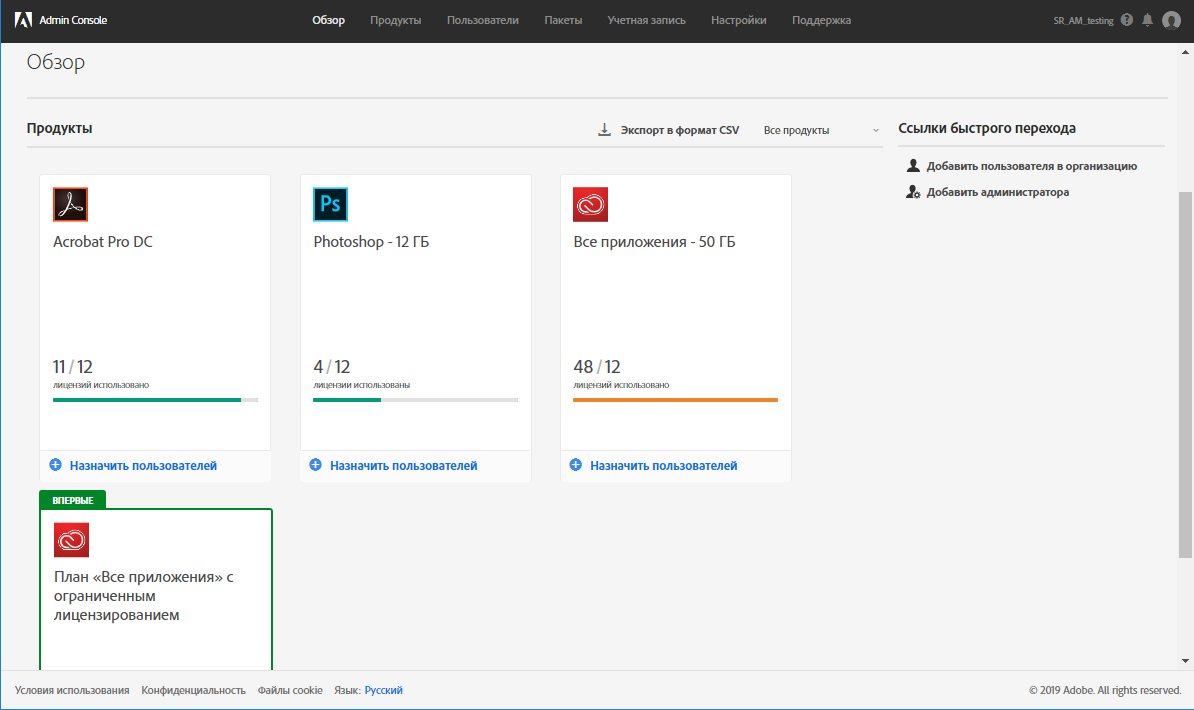This screenshot has height=710, width=1194.
Task: Click the plus icon under the Acrobat card
Action: click(x=58, y=465)
